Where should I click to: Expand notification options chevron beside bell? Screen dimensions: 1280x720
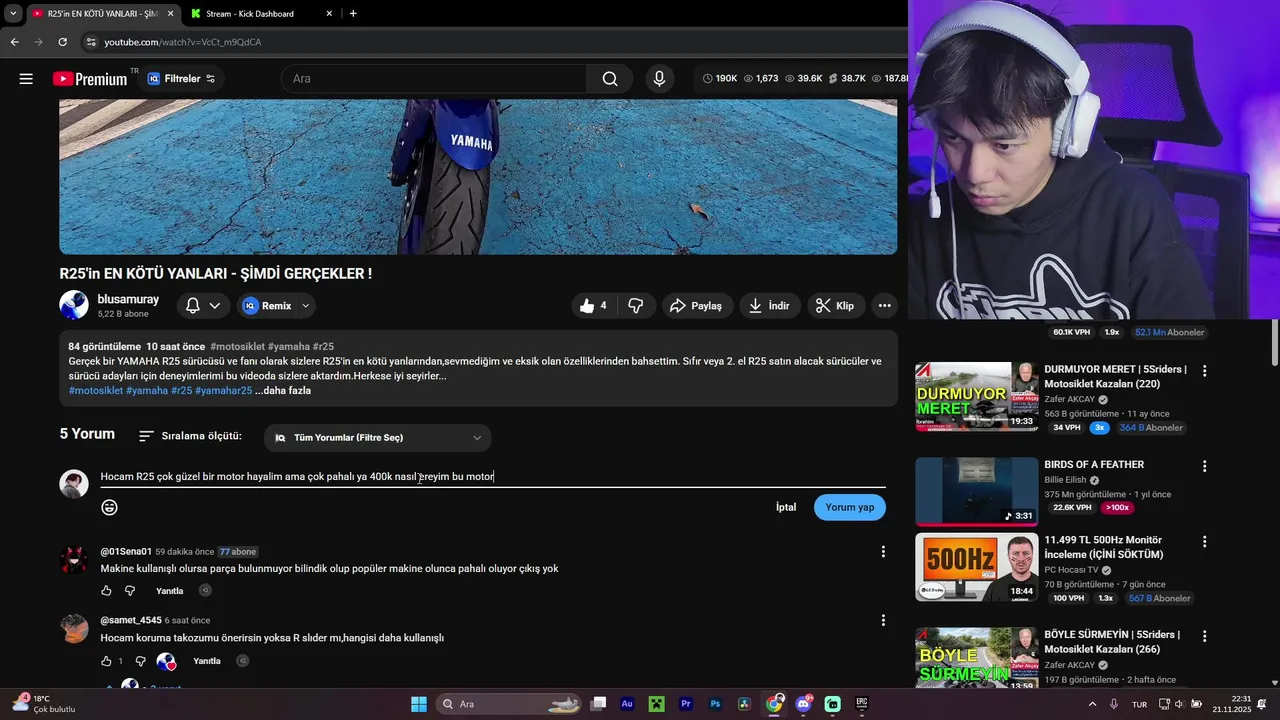click(x=214, y=306)
